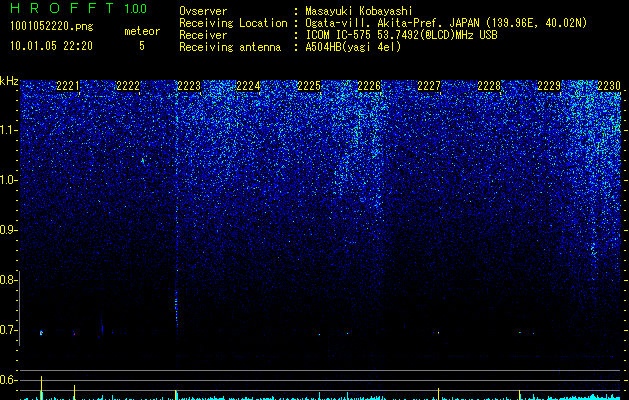Click the 2221 time marker
Image resolution: width=629 pixels, height=400 pixels.
click(68, 86)
